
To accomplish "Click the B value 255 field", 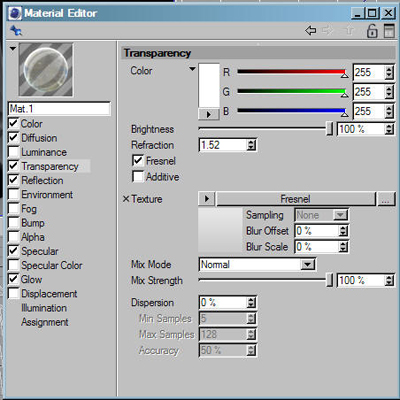I will click(x=369, y=111).
